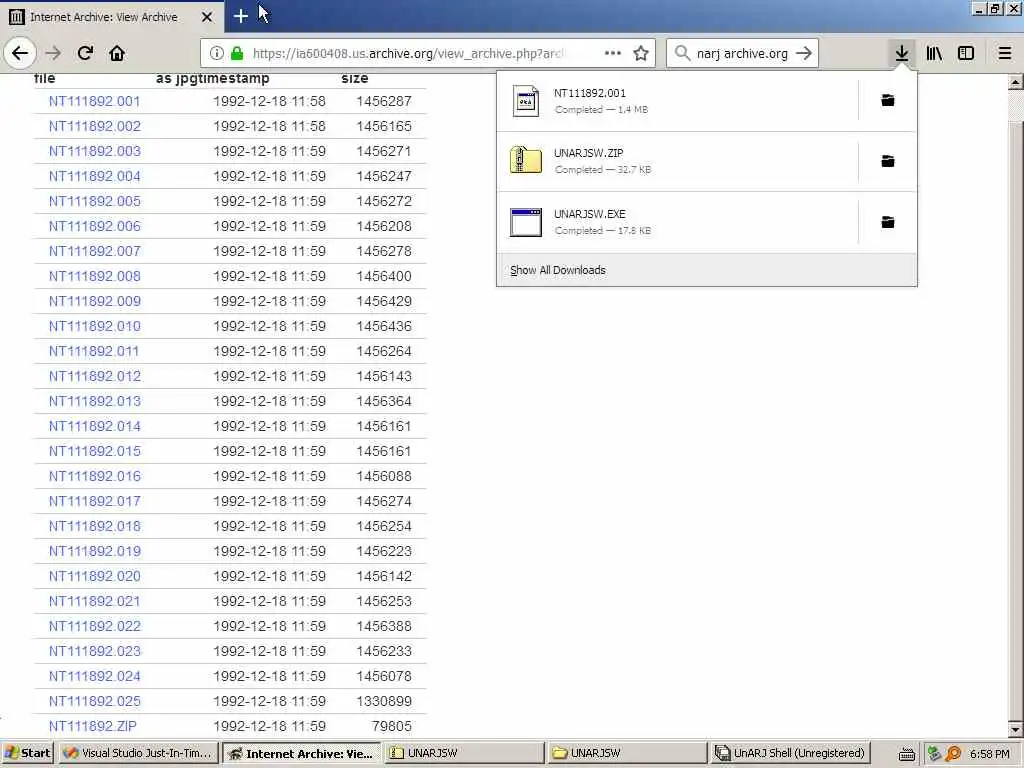Switch to UnARJ Shell (Unregistered) taskbar item
The width and height of the screenshot is (1024, 768).
[x=791, y=753]
